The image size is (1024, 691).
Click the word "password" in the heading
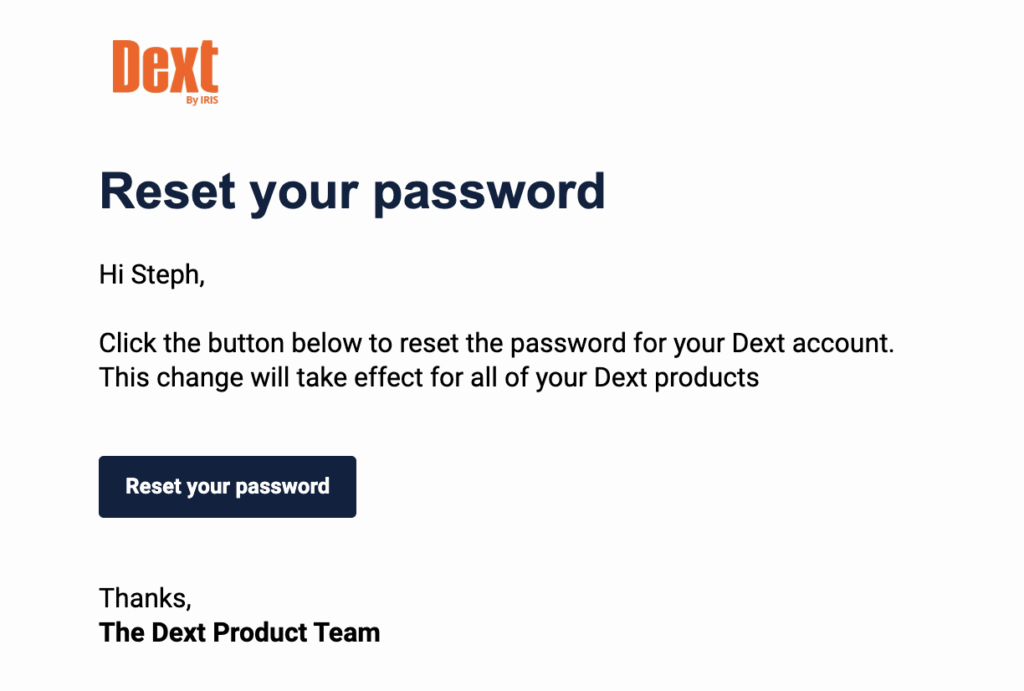coord(489,193)
